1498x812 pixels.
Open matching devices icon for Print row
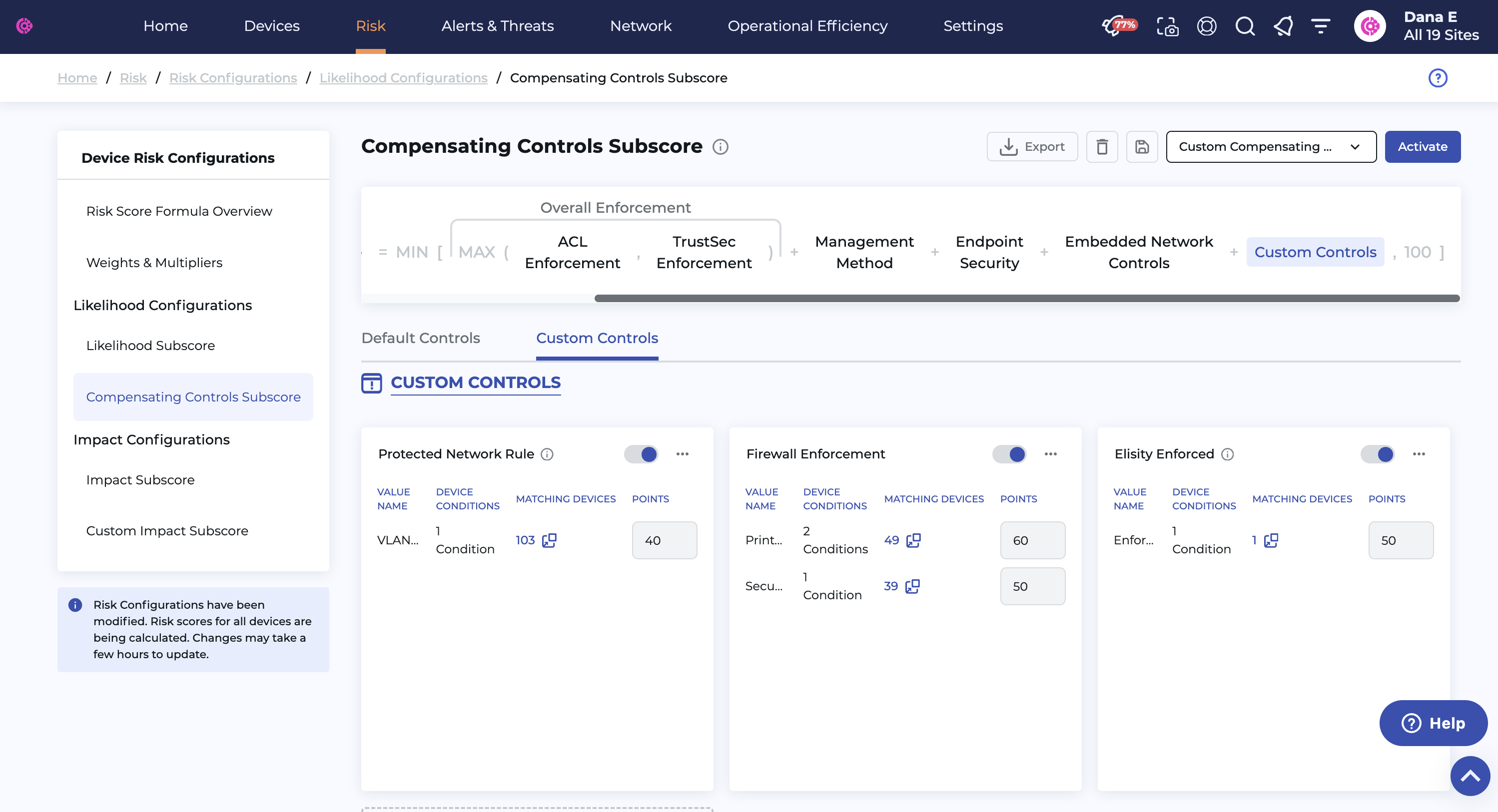[913, 540]
